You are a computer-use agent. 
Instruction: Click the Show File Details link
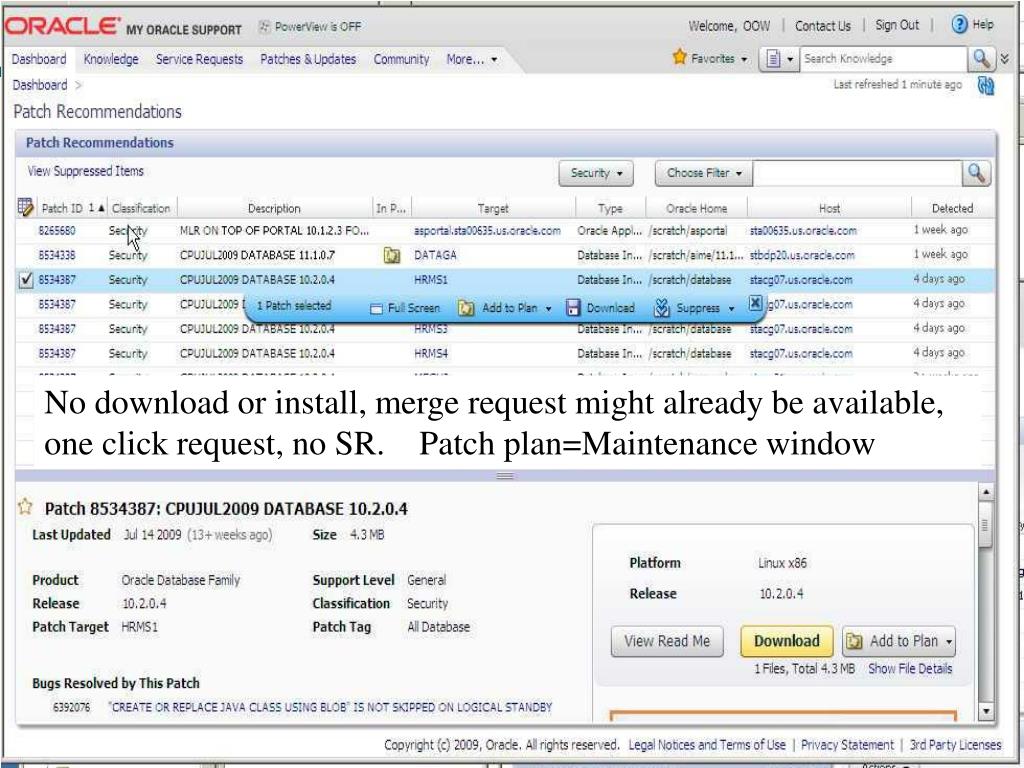click(910, 668)
